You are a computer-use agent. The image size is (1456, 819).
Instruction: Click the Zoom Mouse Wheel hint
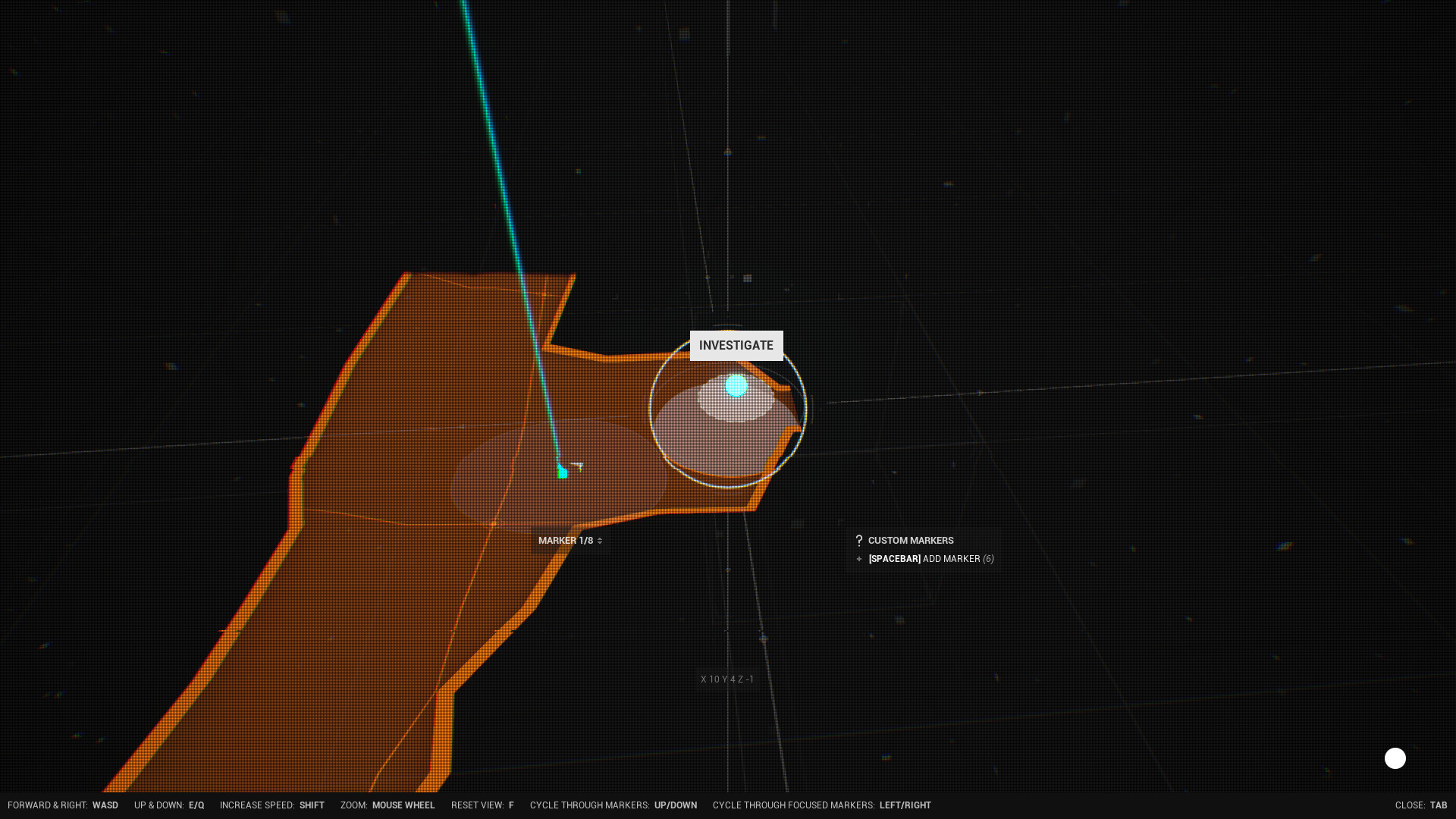(x=388, y=805)
